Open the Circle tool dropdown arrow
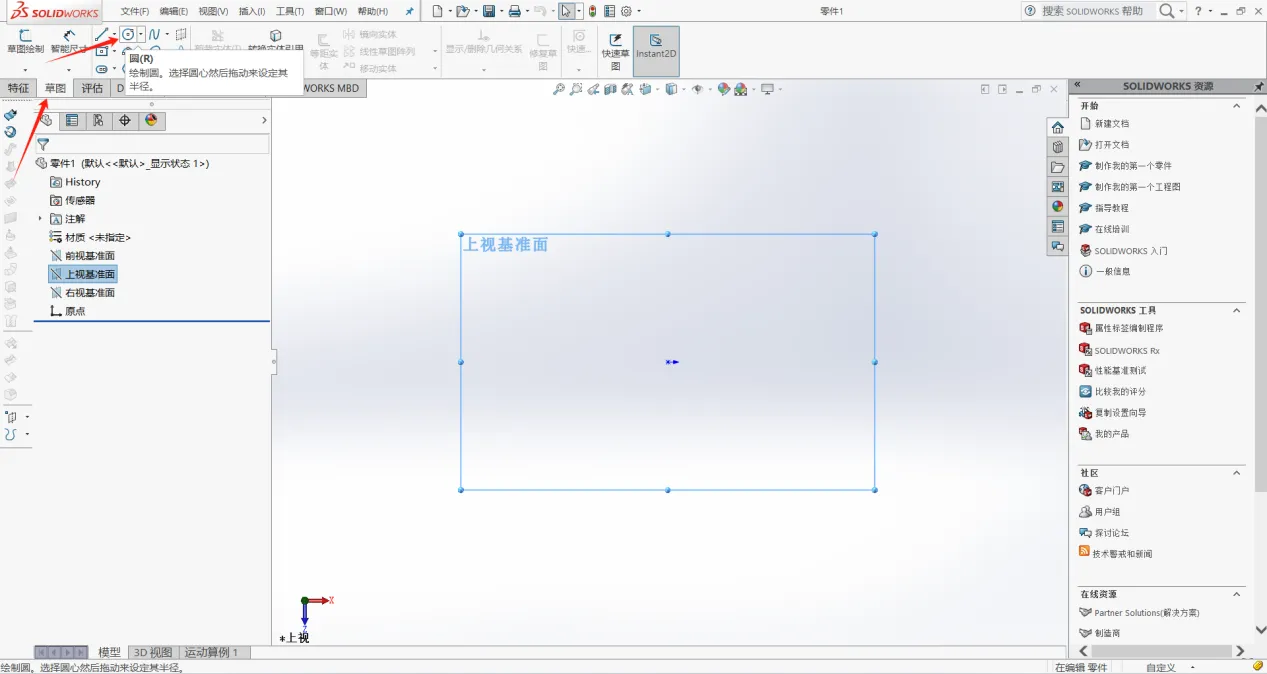1267x674 pixels. 141,35
